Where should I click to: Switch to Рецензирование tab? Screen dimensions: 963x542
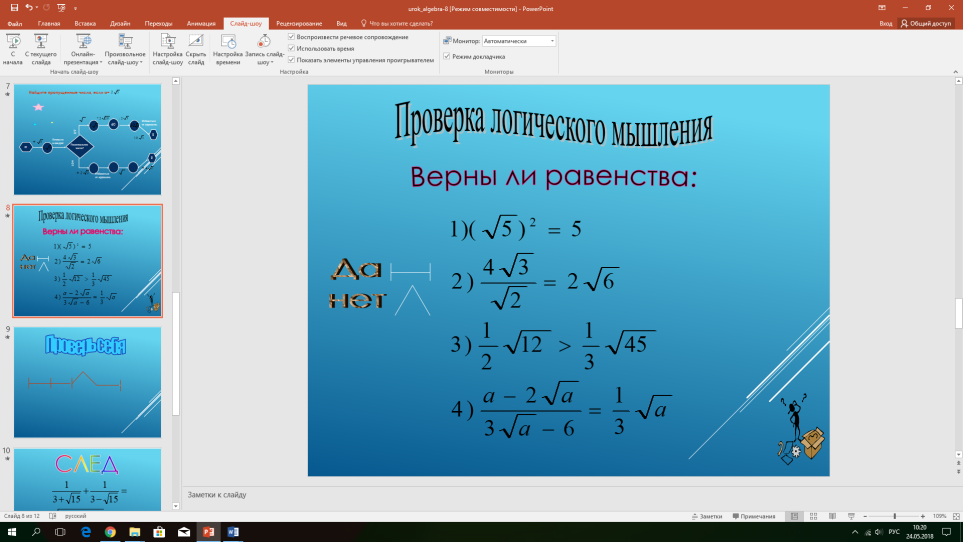[x=299, y=23]
